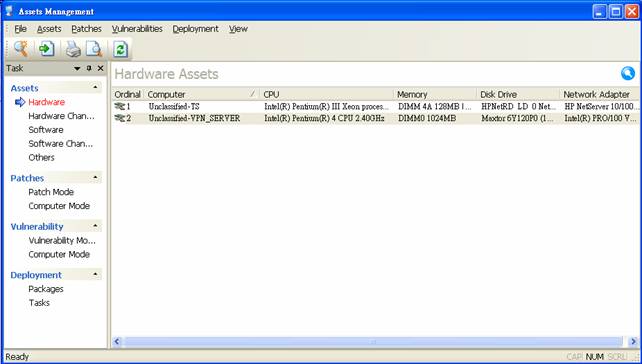Screen dimensions: 642x364
Task: Open the Deployment menu
Action: pos(195,29)
